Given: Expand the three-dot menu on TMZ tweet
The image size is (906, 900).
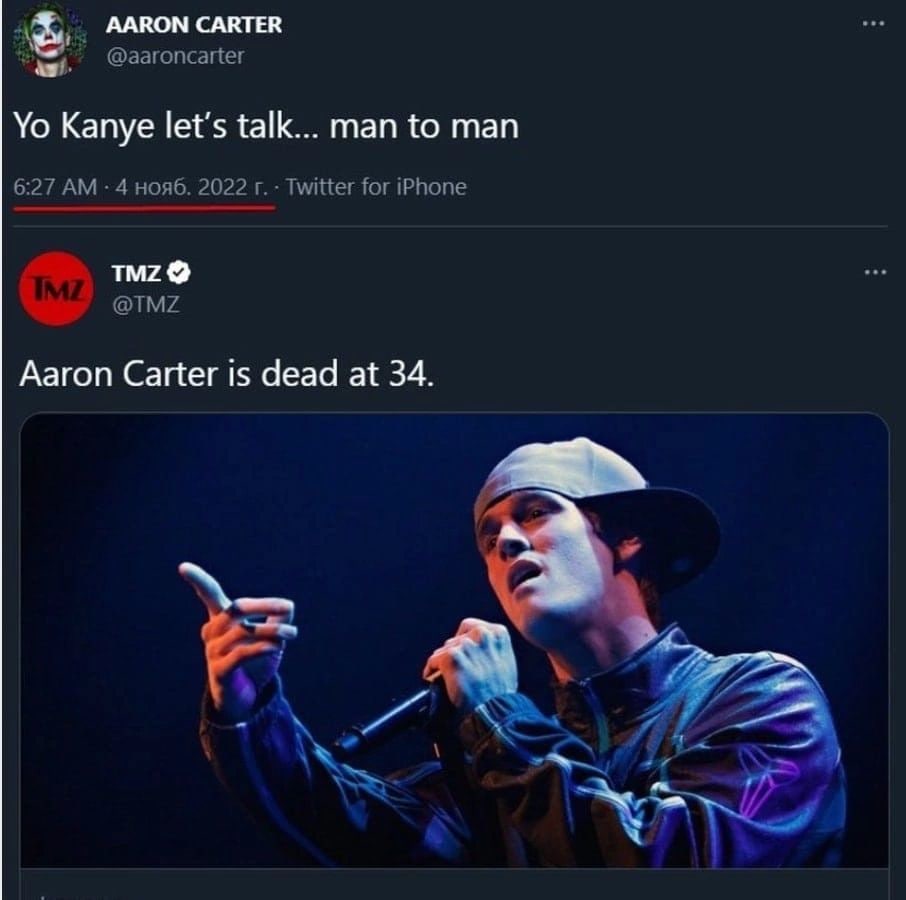Looking at the screenshot, I should (875, 271).
